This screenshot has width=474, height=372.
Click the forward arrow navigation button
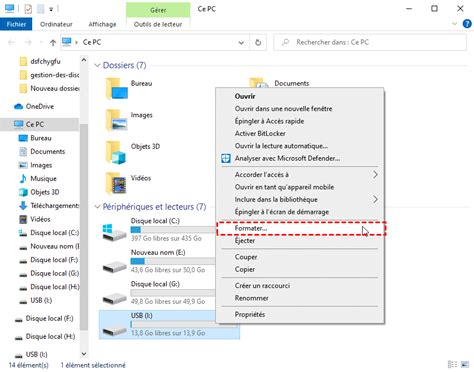pyautogui.click(x=28, y=42)
